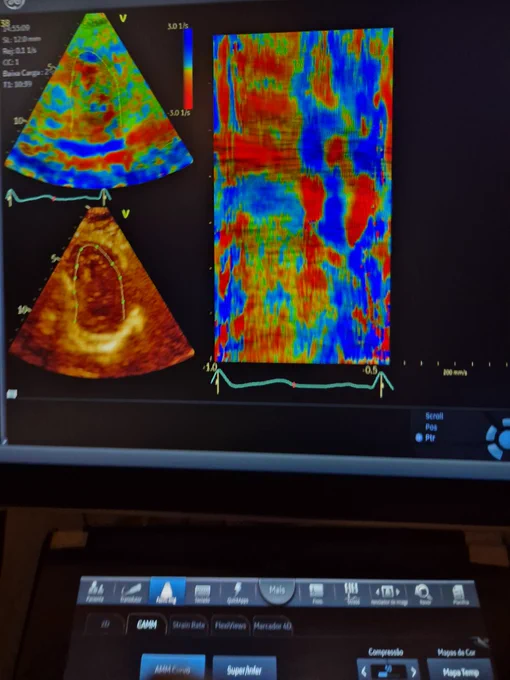Open QuickApps with the lightning icon
The image size is (510, 680).
point(238,593)
